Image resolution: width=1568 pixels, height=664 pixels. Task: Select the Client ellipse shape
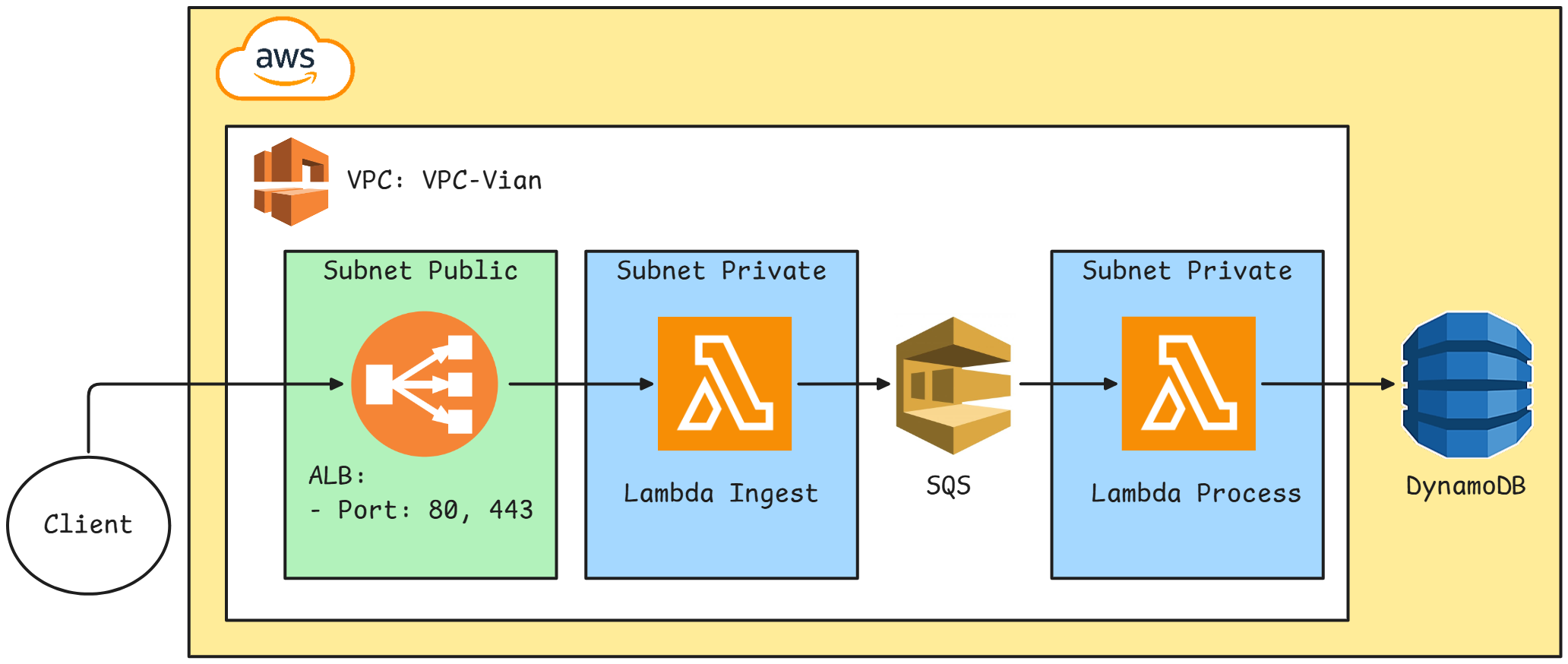89,525
